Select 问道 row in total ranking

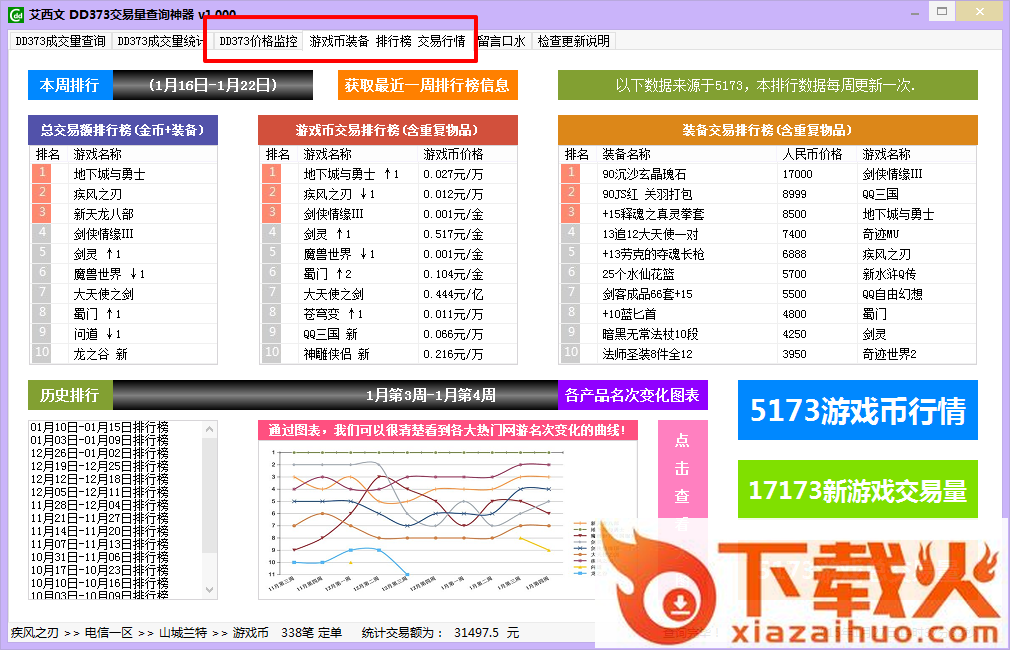pyautogui.click(x=124, y=334)
